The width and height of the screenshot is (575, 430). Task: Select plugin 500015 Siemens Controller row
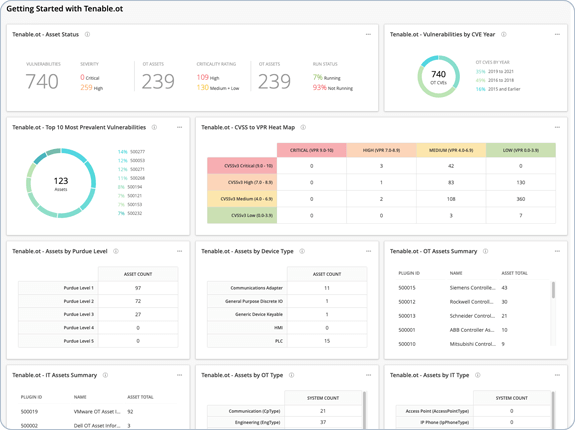[473, 288]
